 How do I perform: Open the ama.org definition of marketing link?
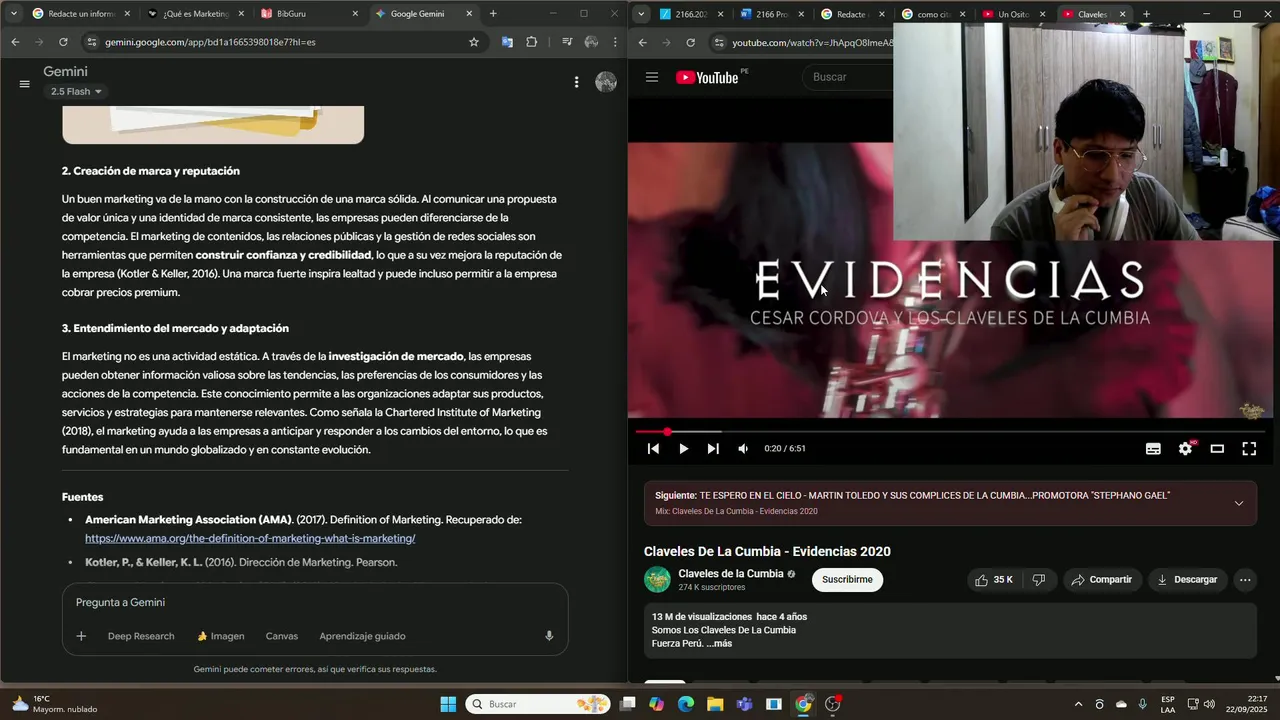[x=250, y=538]
